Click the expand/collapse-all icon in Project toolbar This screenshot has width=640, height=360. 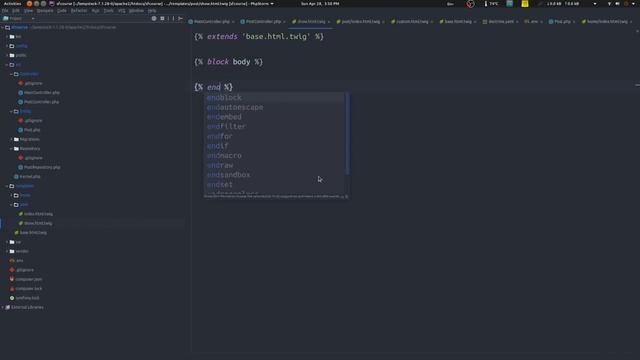162,18
